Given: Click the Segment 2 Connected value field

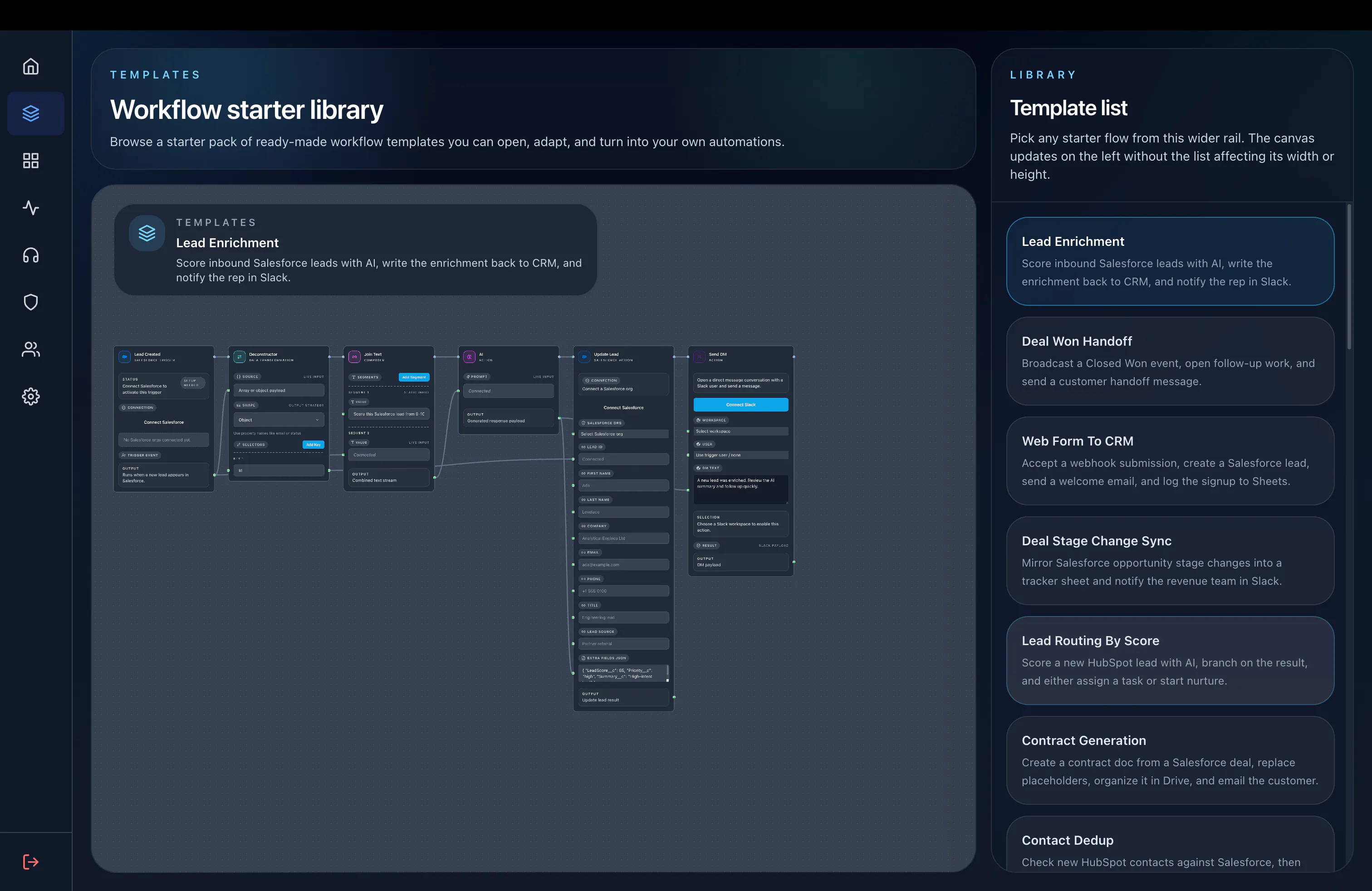Looking at the screenshot, I should 388,455.
